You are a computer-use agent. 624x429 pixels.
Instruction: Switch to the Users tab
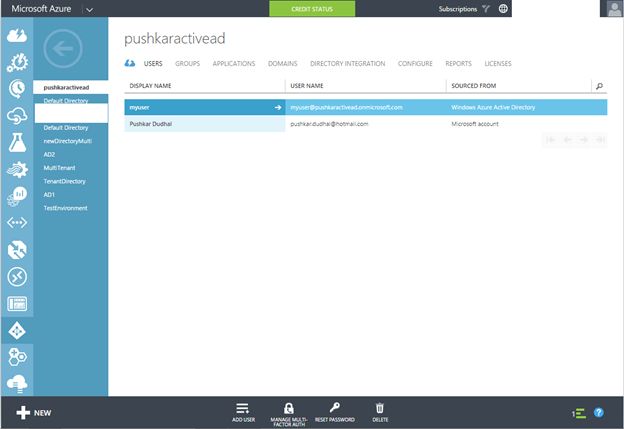click(x=153, y=64)
